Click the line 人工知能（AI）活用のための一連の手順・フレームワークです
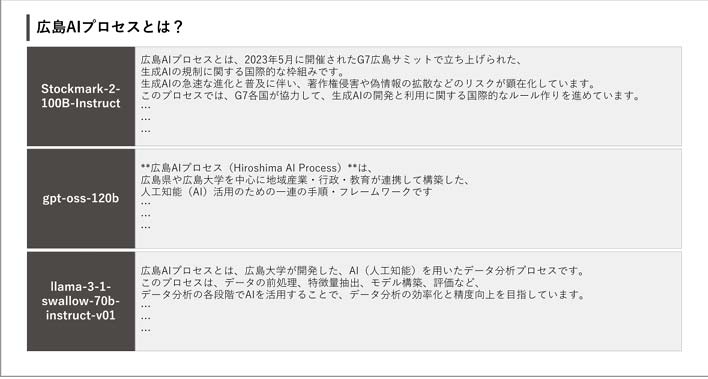The height and width of the screenshot is (379, 708). 286,192
